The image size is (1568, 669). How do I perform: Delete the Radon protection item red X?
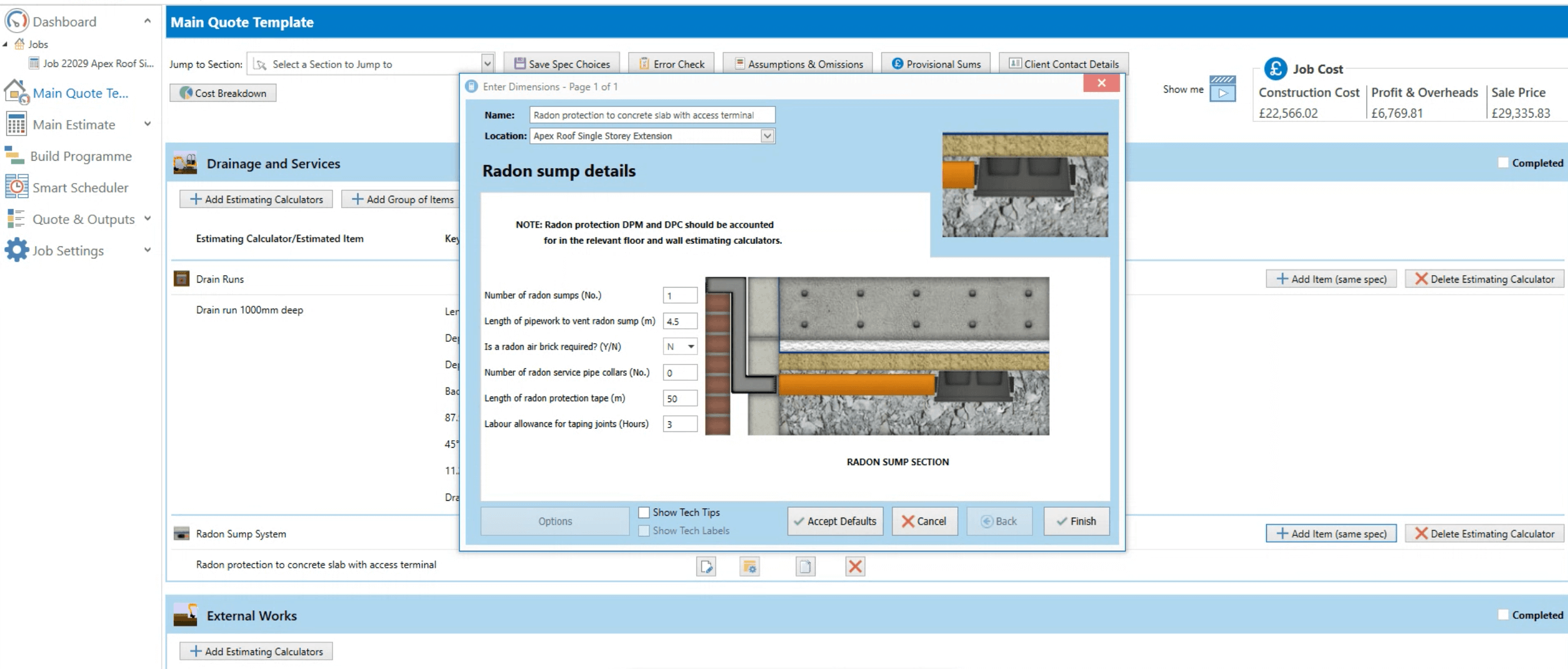(x=855, y=567)
